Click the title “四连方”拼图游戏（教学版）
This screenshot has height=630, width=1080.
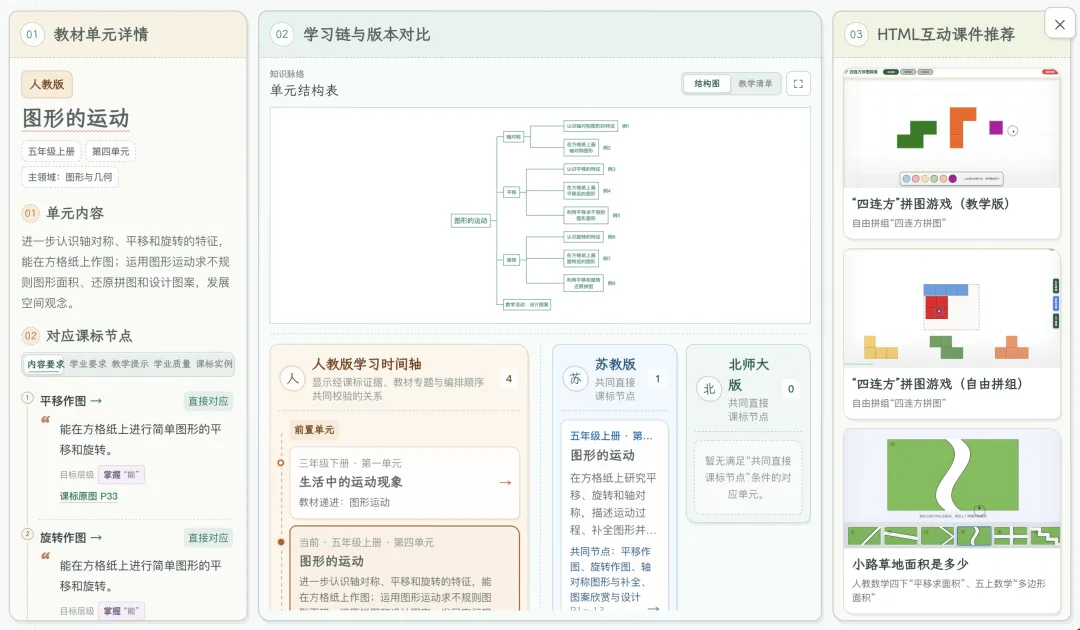[931, 204]
